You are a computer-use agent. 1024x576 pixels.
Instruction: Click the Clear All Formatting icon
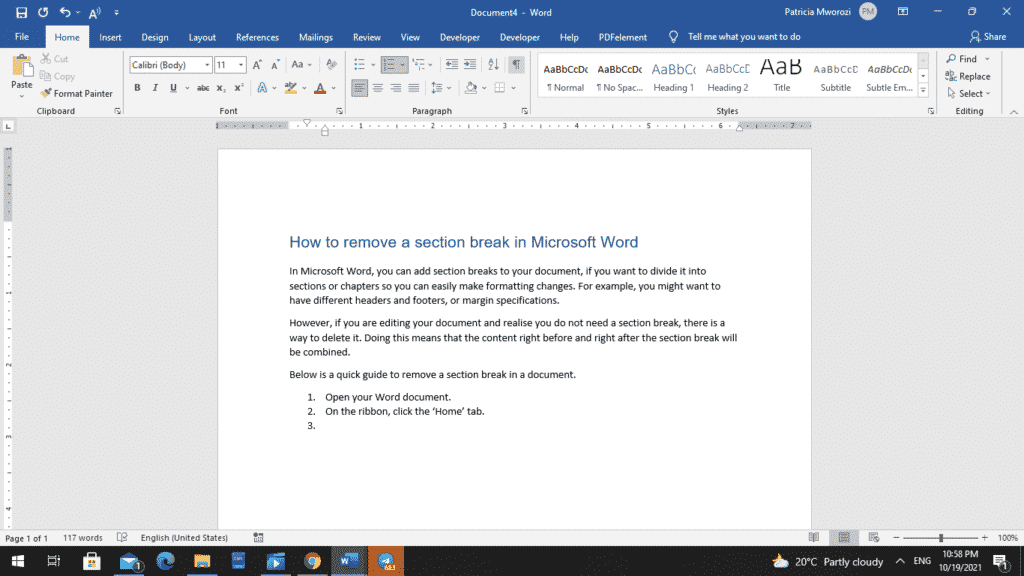[x=329, y=64]
